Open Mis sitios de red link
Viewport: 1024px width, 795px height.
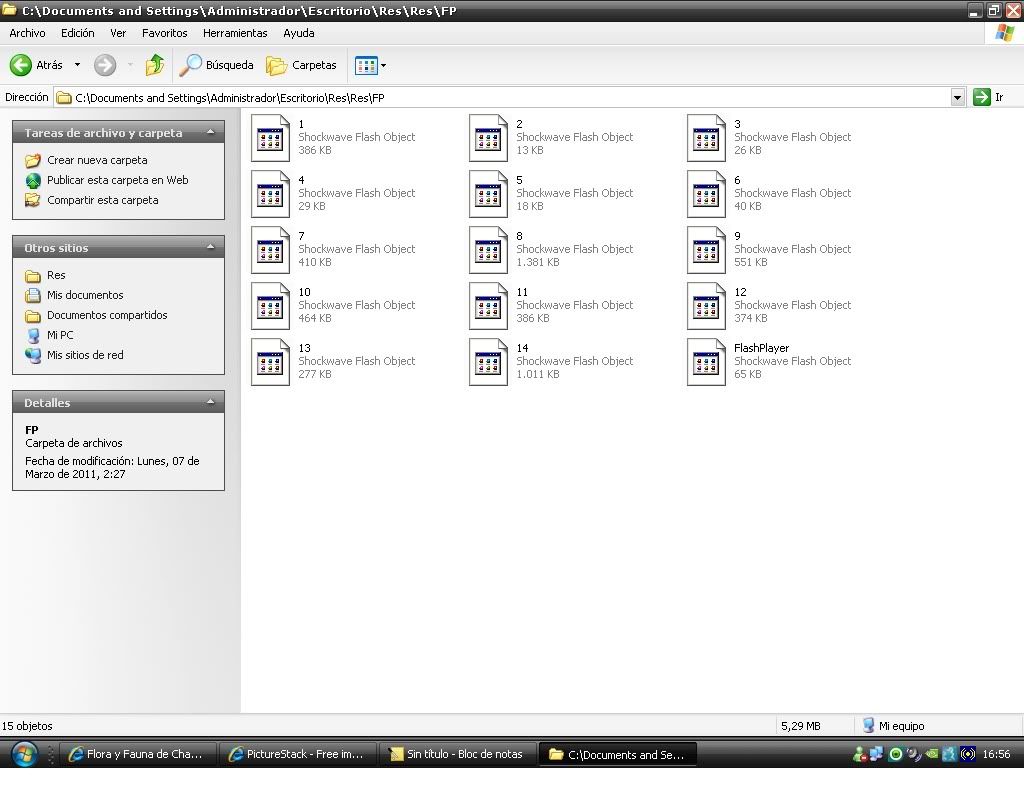pos(85,355)
